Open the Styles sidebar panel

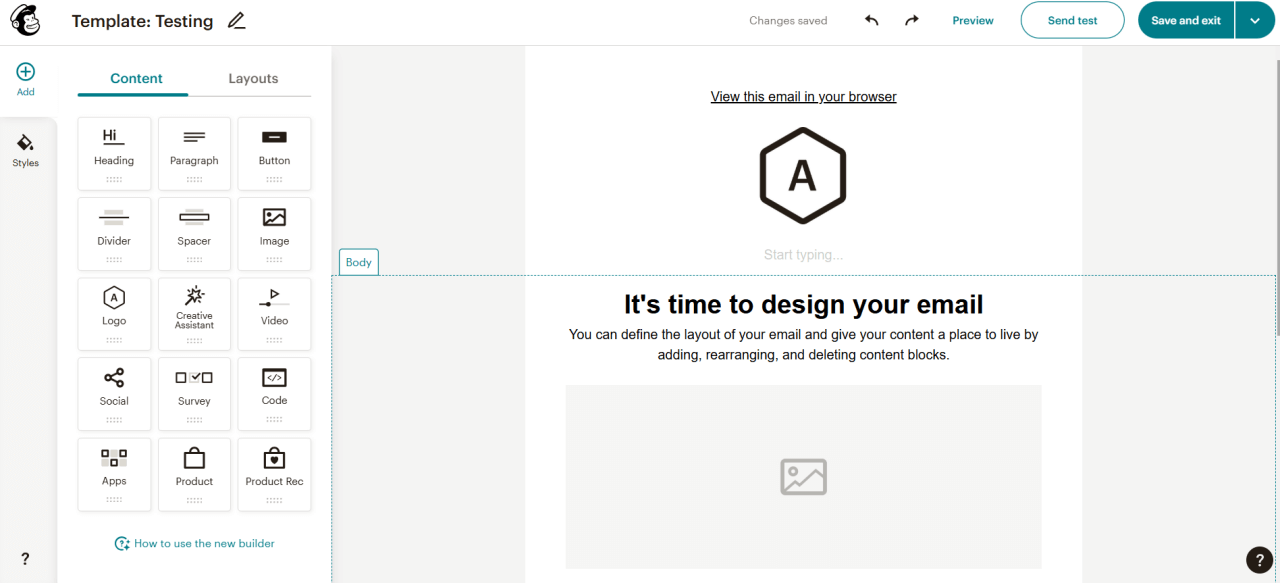[x=25, y=149]
